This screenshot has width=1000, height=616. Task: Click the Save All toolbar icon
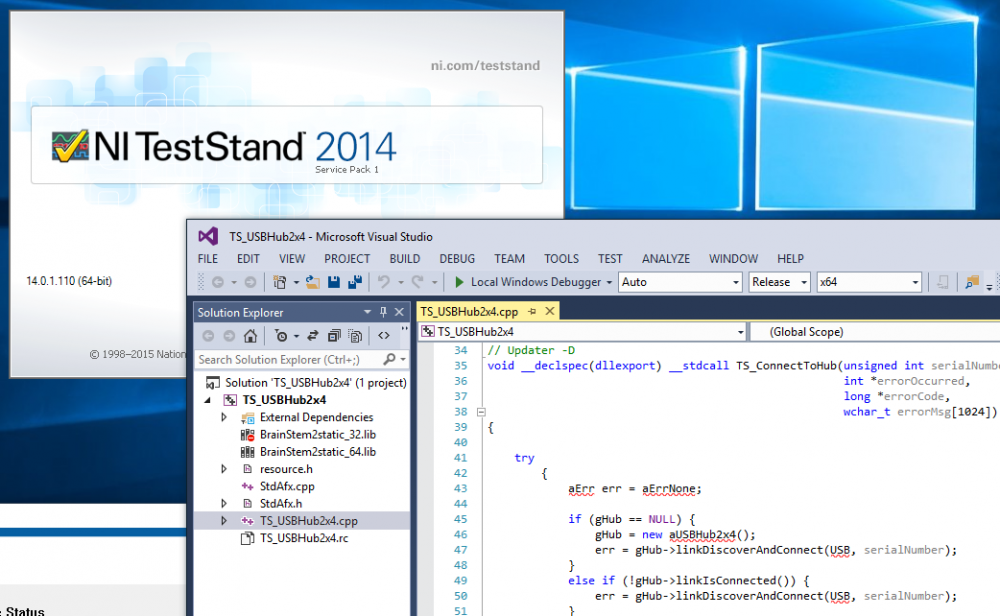[x=354, y=283]
